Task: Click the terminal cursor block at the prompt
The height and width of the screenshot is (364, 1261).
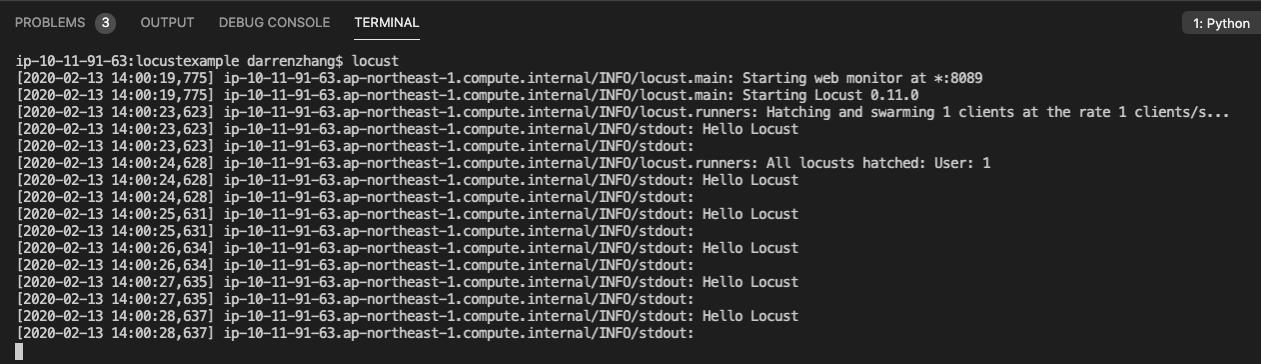Action: click(x=20, y=351)
